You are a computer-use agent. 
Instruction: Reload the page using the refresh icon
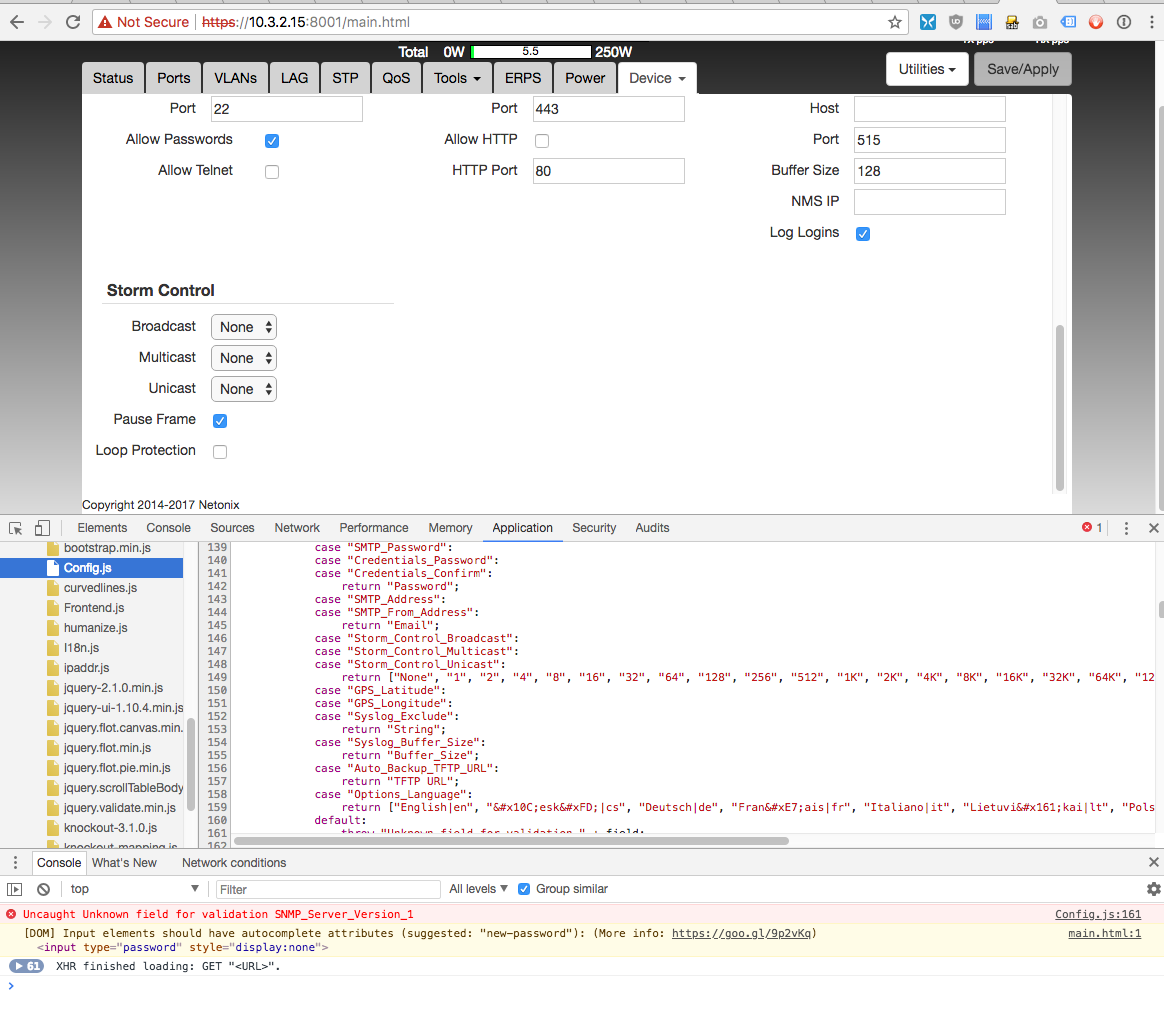point(73,22)
